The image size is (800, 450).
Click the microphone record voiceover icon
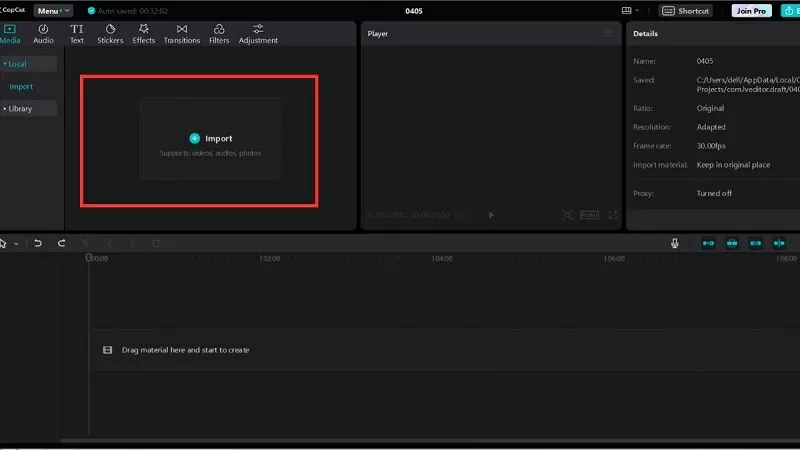click(675, 243)
